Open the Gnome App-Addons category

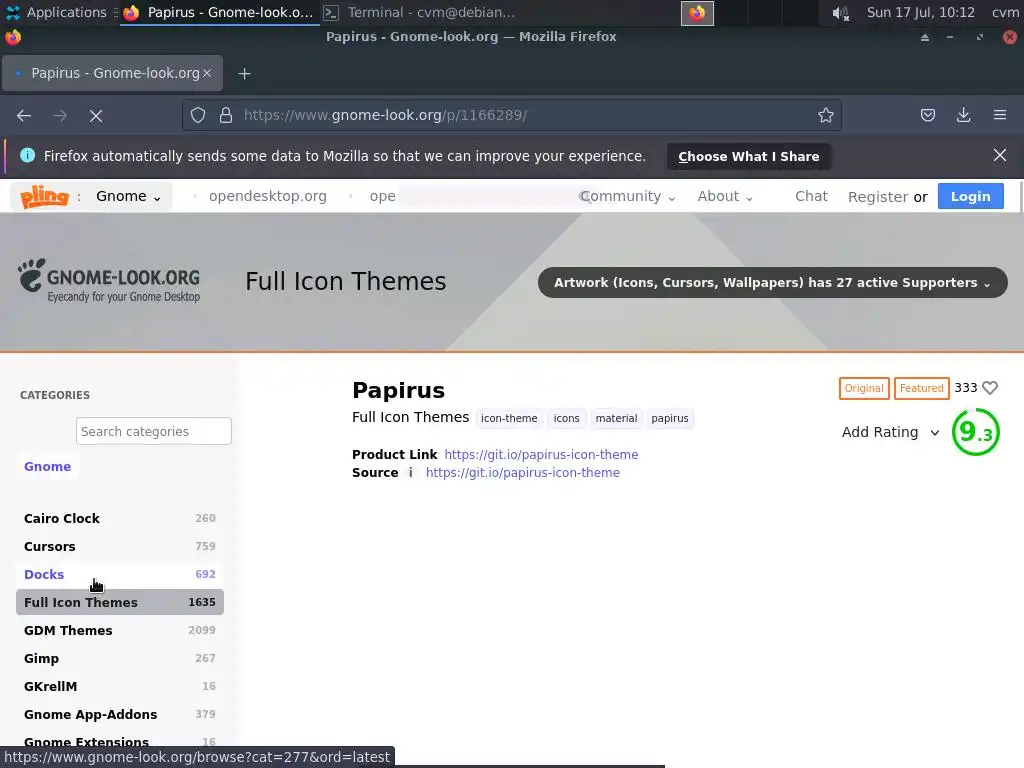[120, 714]
